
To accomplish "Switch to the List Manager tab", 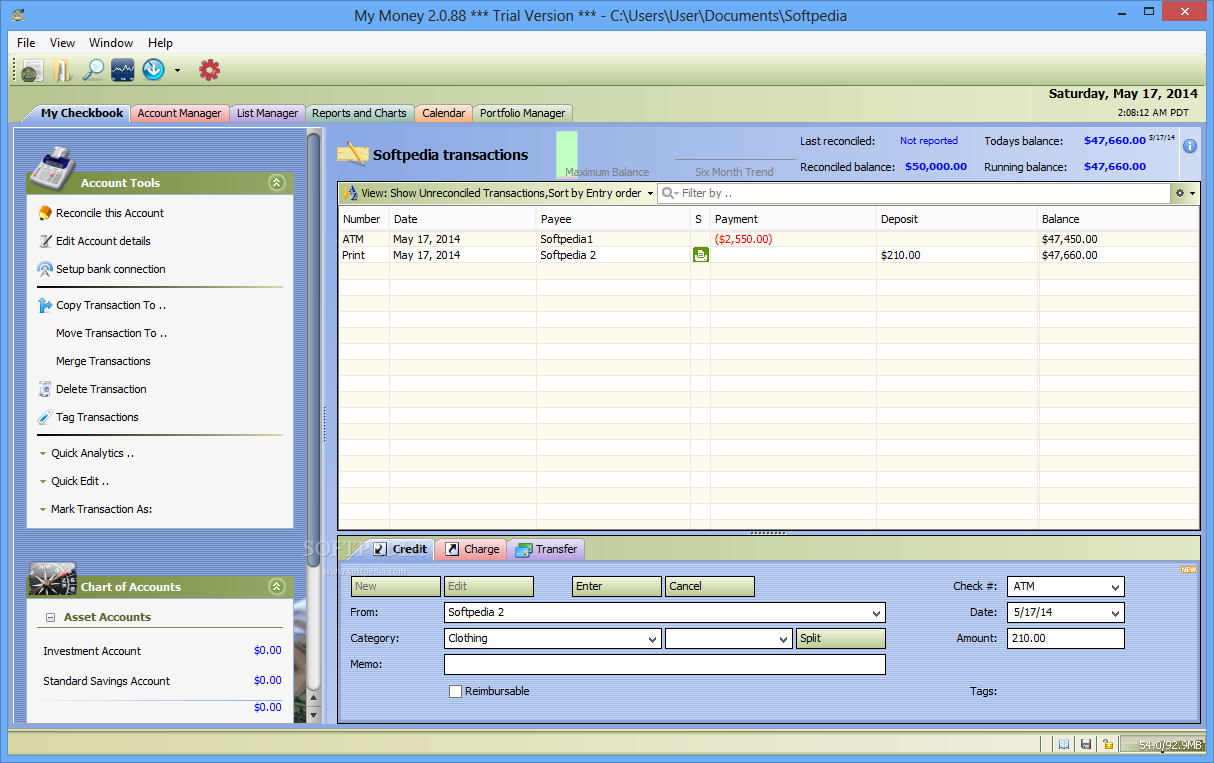I will click(267, 113).
